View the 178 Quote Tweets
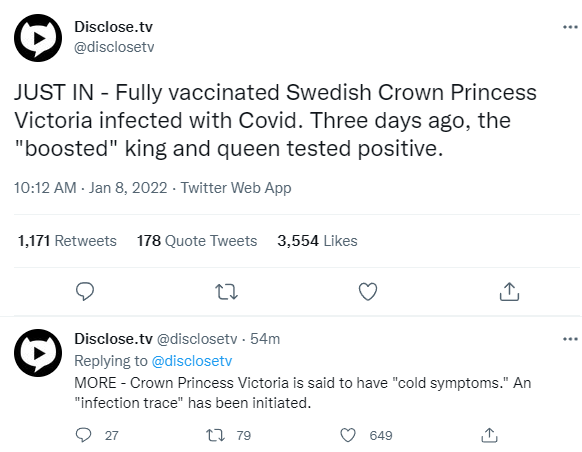The image size is (582, 452). [x=197, y=241]
